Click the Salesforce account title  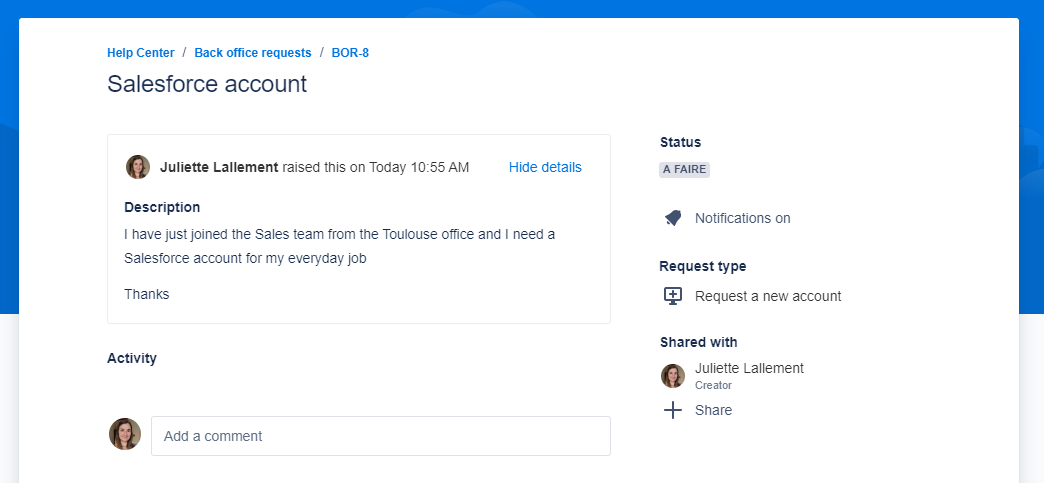[207, 84]
